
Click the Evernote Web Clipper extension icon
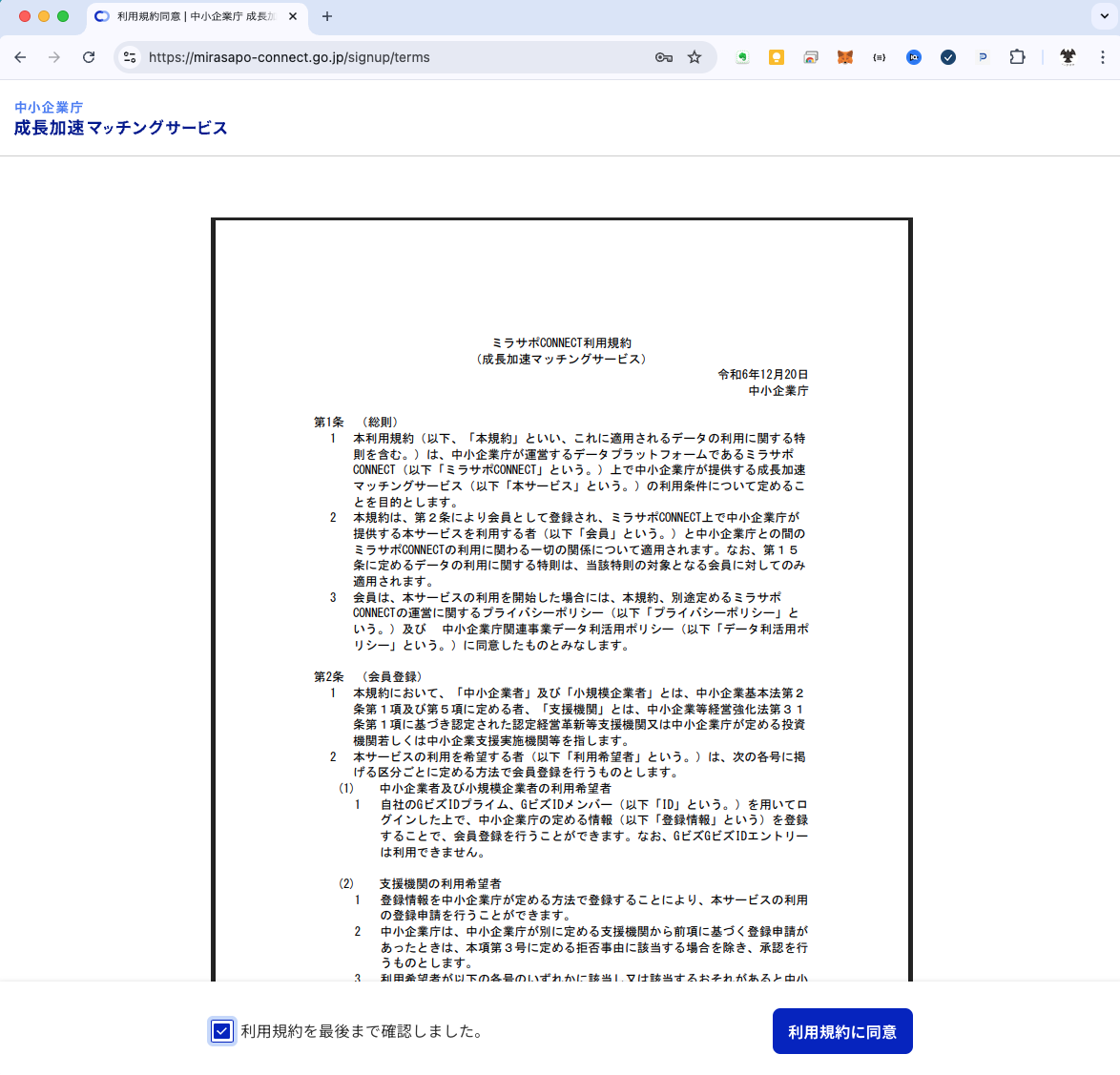742,57
